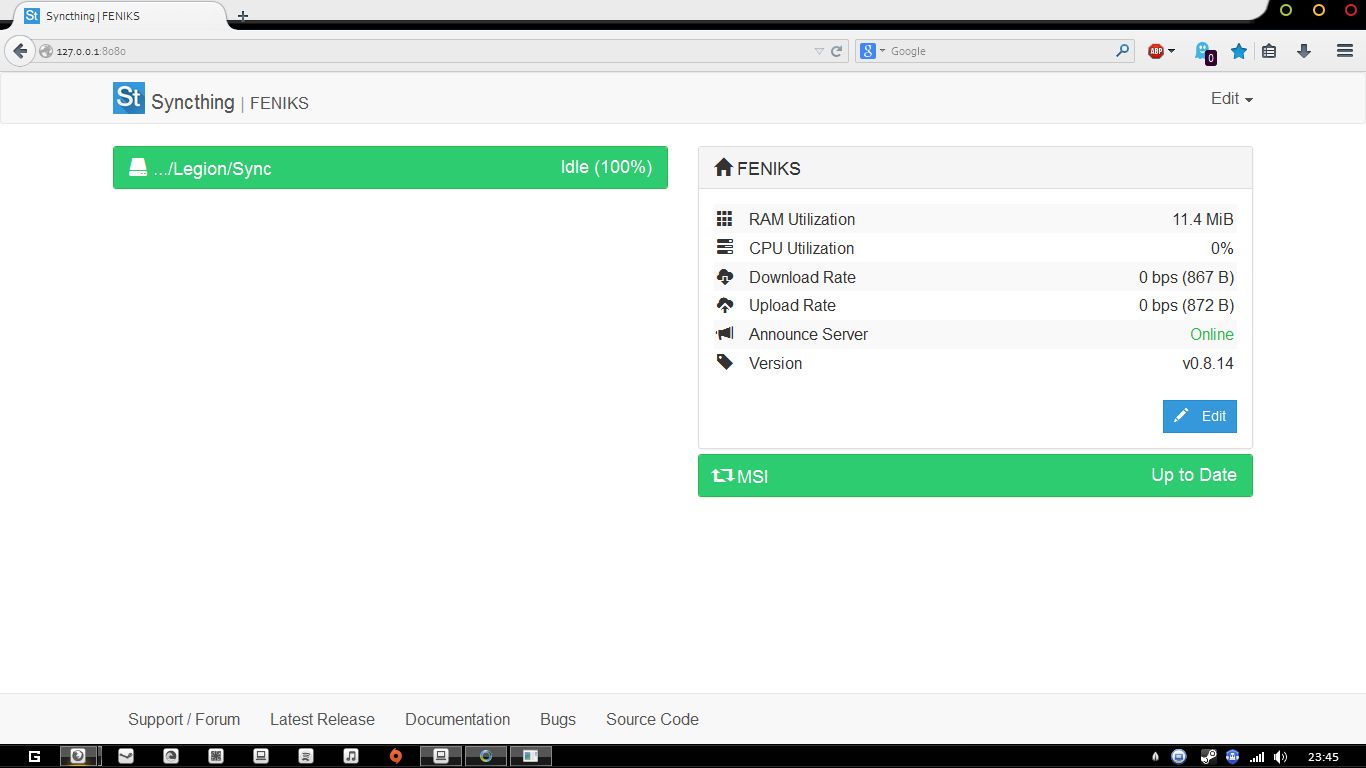Click the Upload Rate cloud icon
Viewport: 1366px width, 768px height.
pos(725,305)
